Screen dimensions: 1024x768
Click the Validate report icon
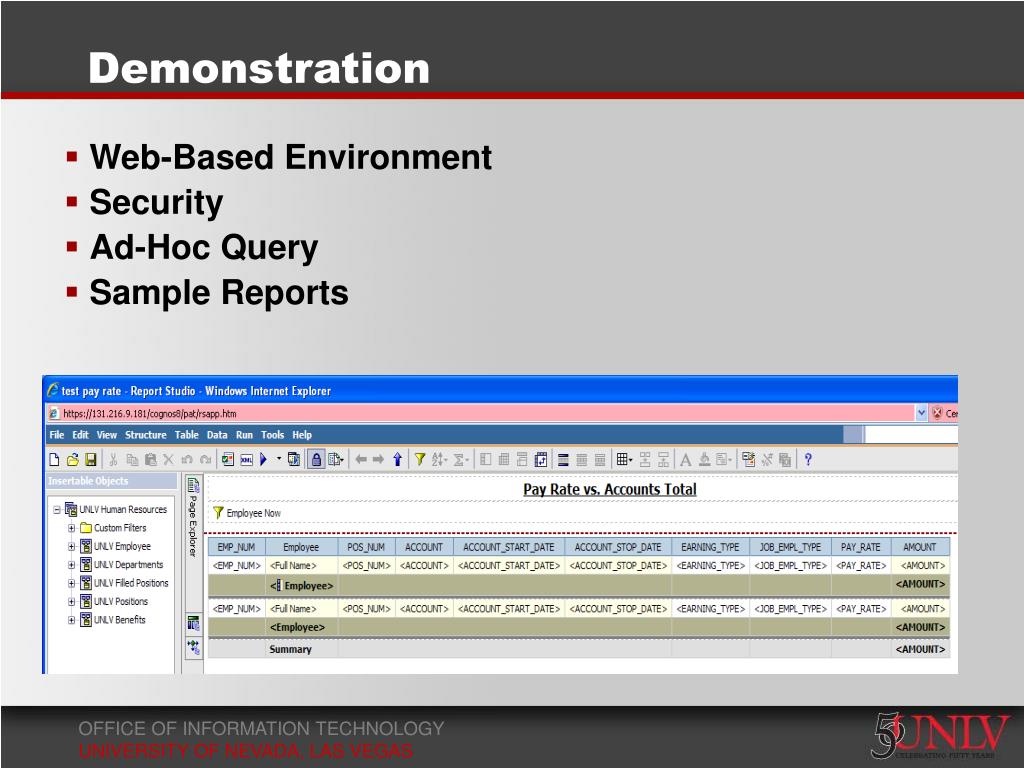tap(227, 460)
